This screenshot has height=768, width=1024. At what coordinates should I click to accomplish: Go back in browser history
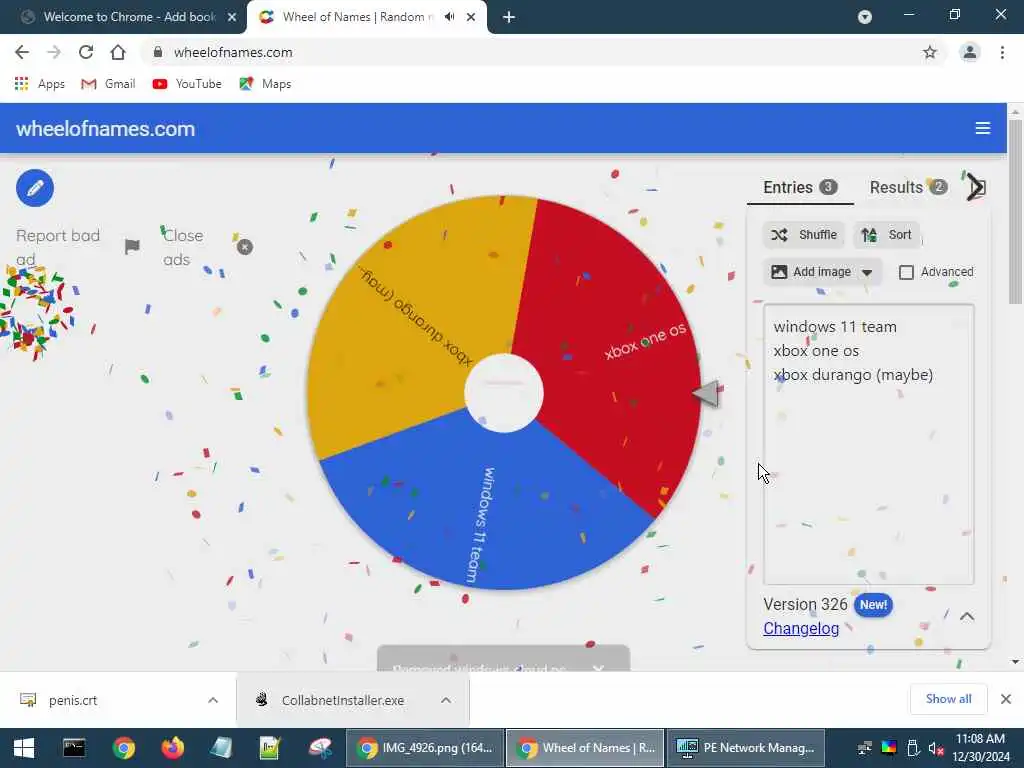pyautogui.click(x=22, y=52)
